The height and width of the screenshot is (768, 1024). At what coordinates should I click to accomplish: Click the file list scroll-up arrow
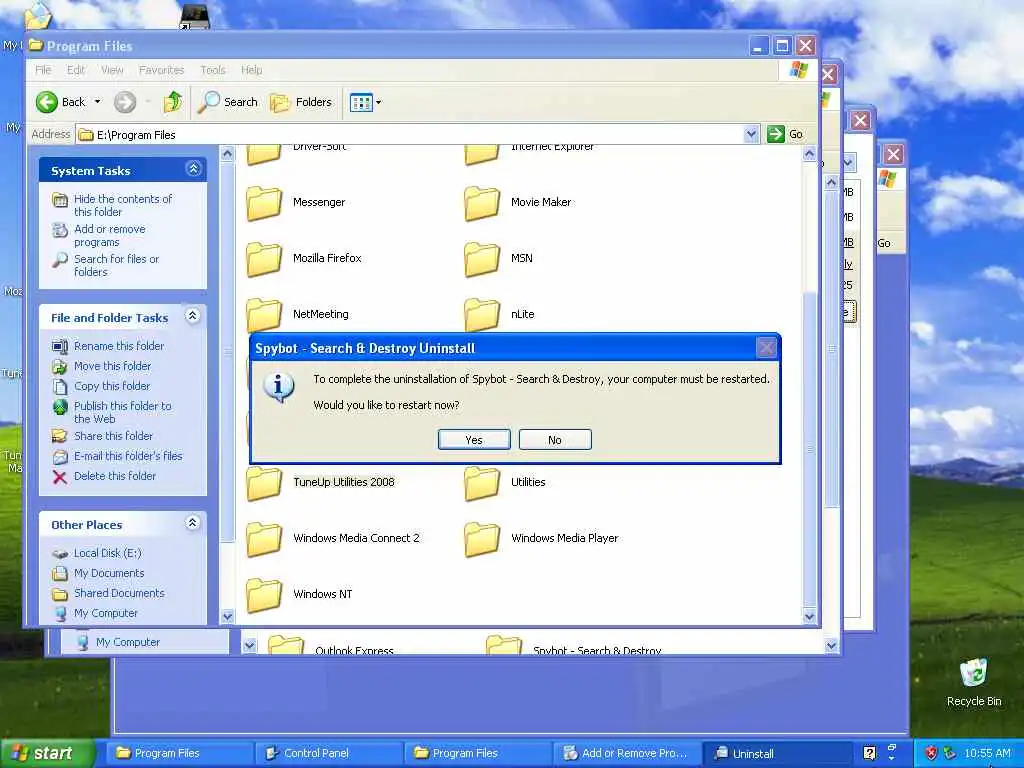[809, 154]
